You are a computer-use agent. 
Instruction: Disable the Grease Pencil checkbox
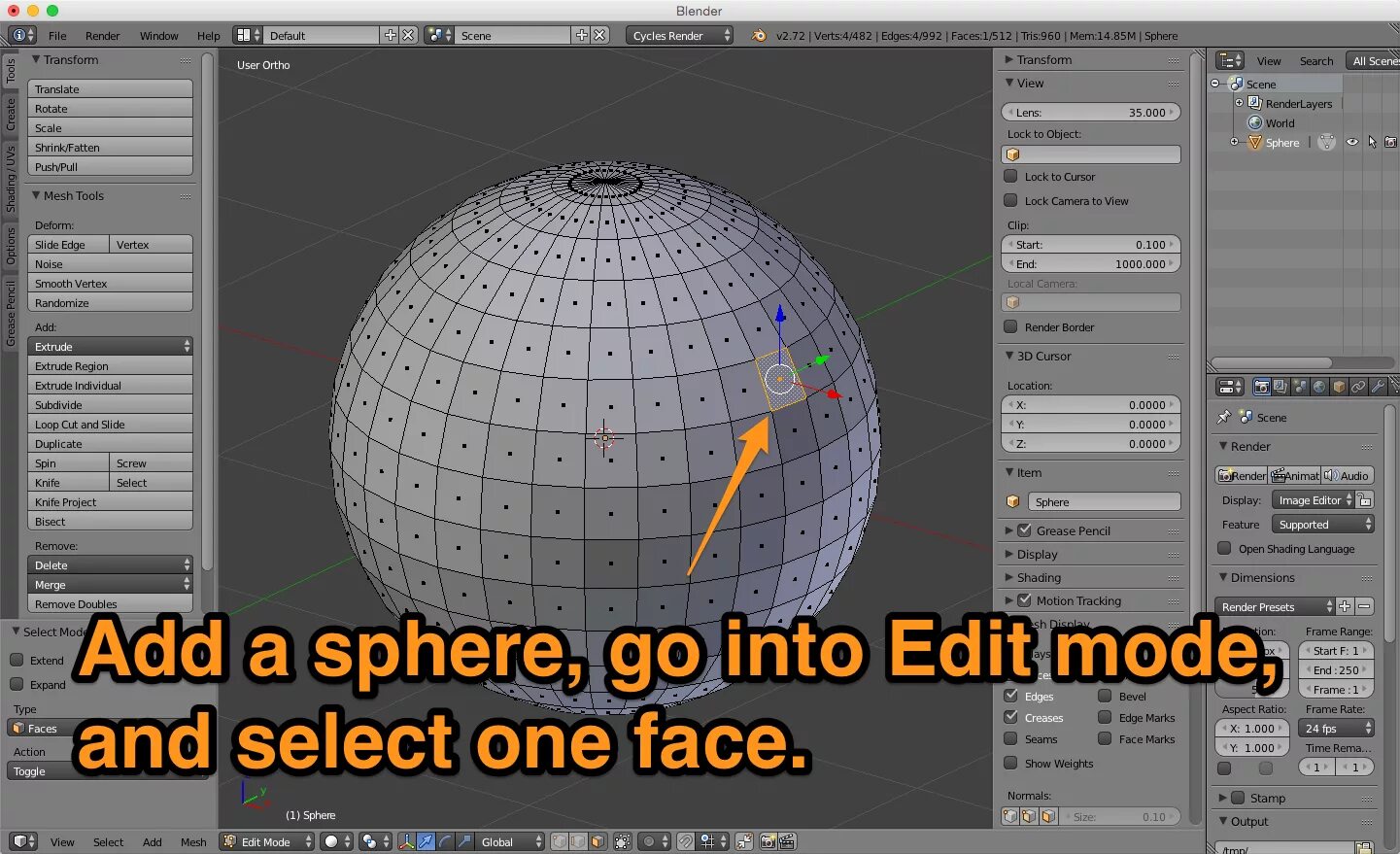pyautogui.click(x=1024, y=530)
